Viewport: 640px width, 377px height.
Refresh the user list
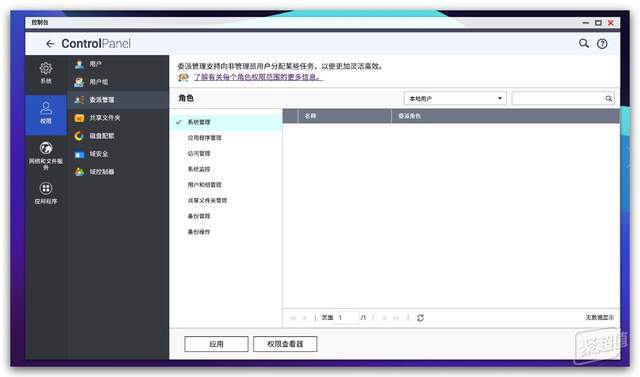(x=420, y=318)
